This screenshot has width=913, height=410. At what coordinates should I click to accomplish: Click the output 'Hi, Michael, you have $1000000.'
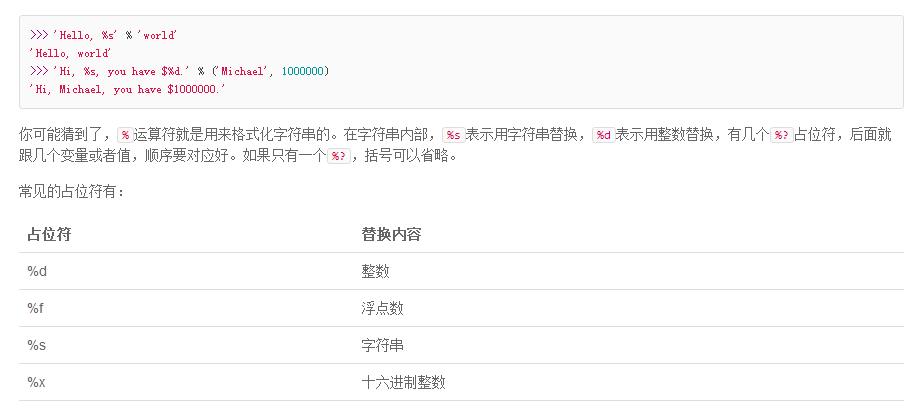tap(128, 89)
